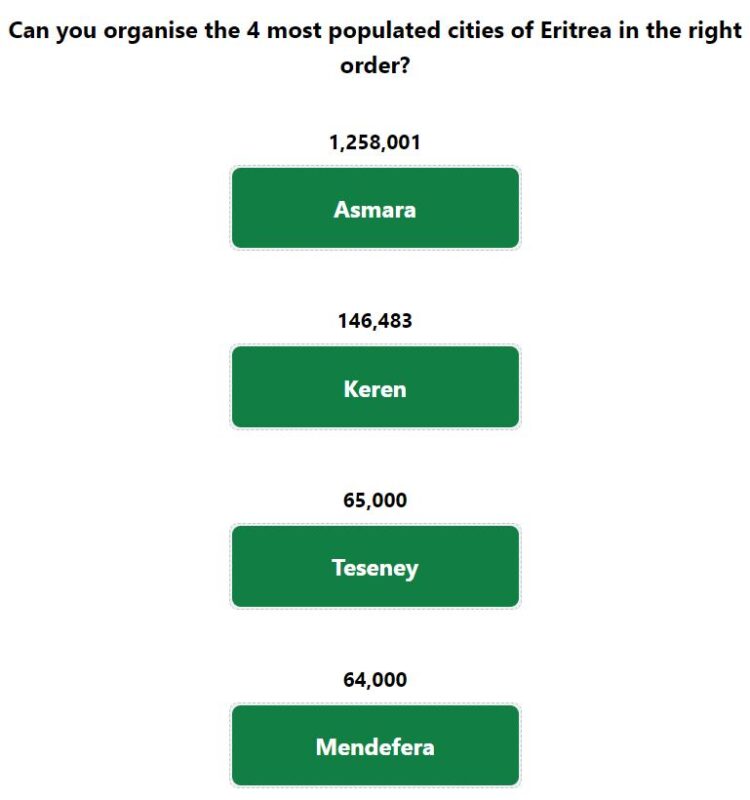
Task: Select the Keren answer card
Action: [375, 387]
